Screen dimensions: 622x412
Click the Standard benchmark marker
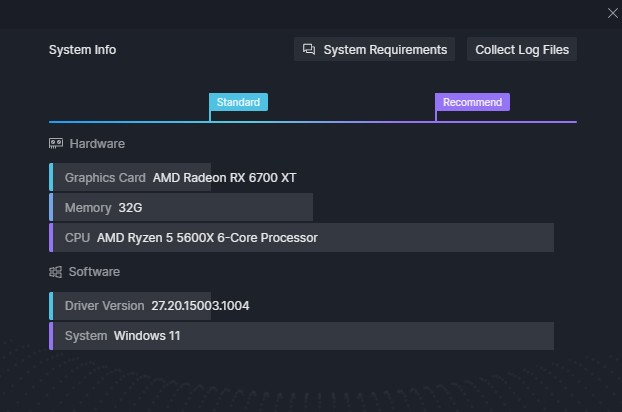238,102
